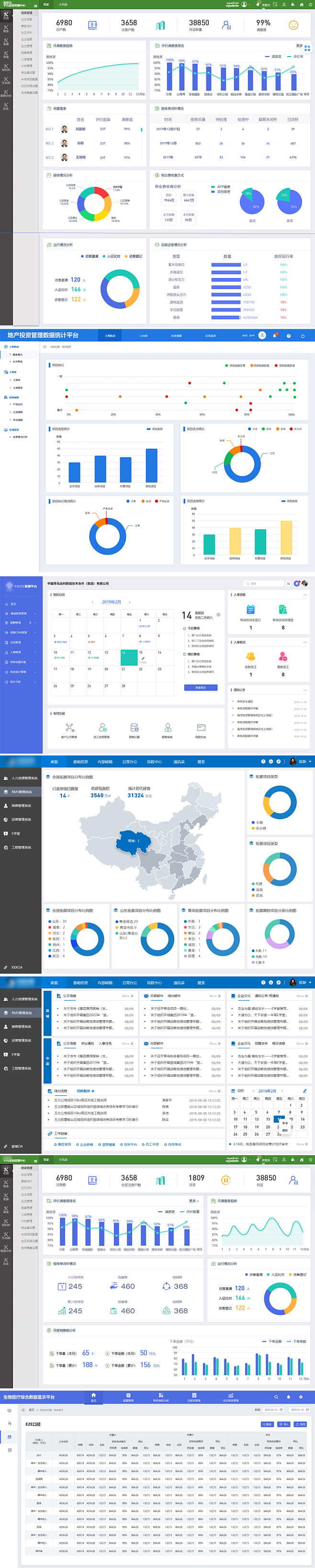The height and width of the screenshot is (1568, 315).
Task: Click the blue 查看更多 button
Action: [x=200, y=688]
